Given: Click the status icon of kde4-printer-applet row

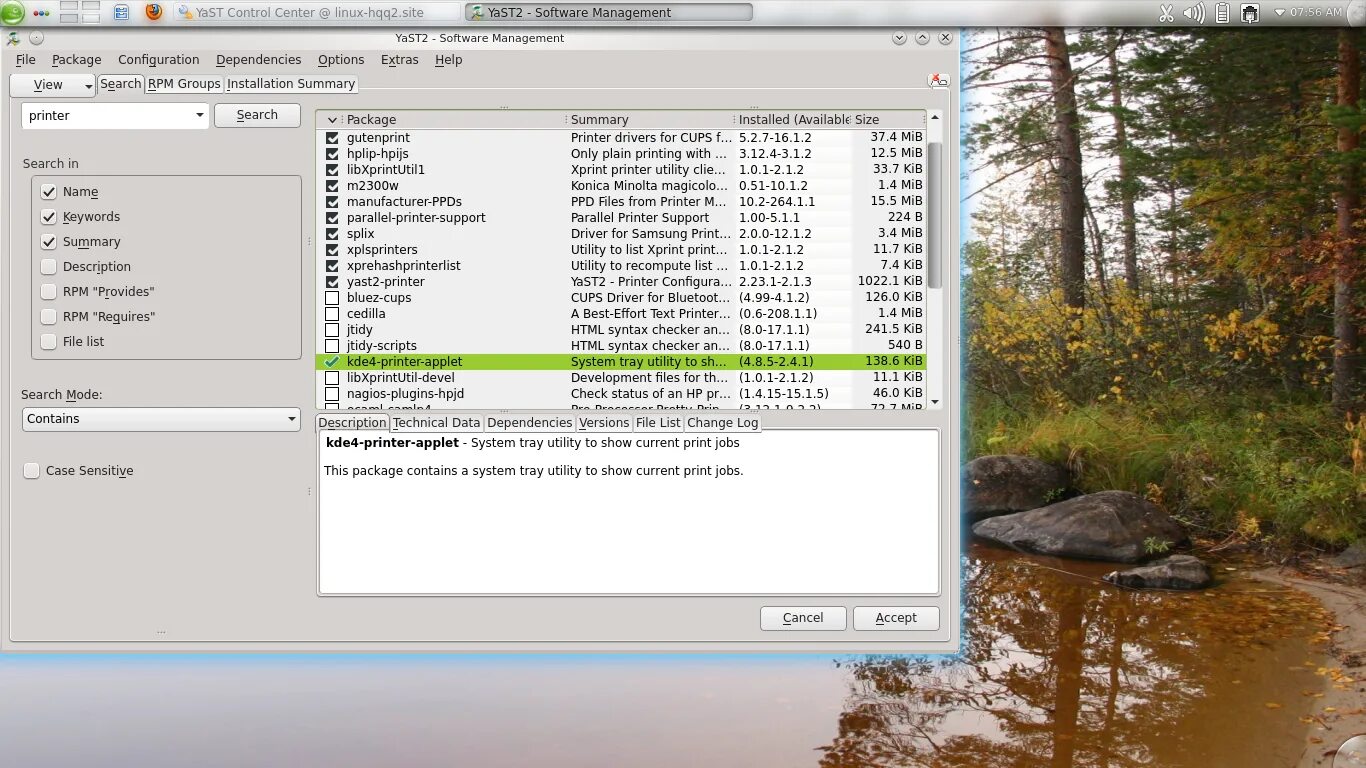Looking at the screenshot, I should click(332, 362).
